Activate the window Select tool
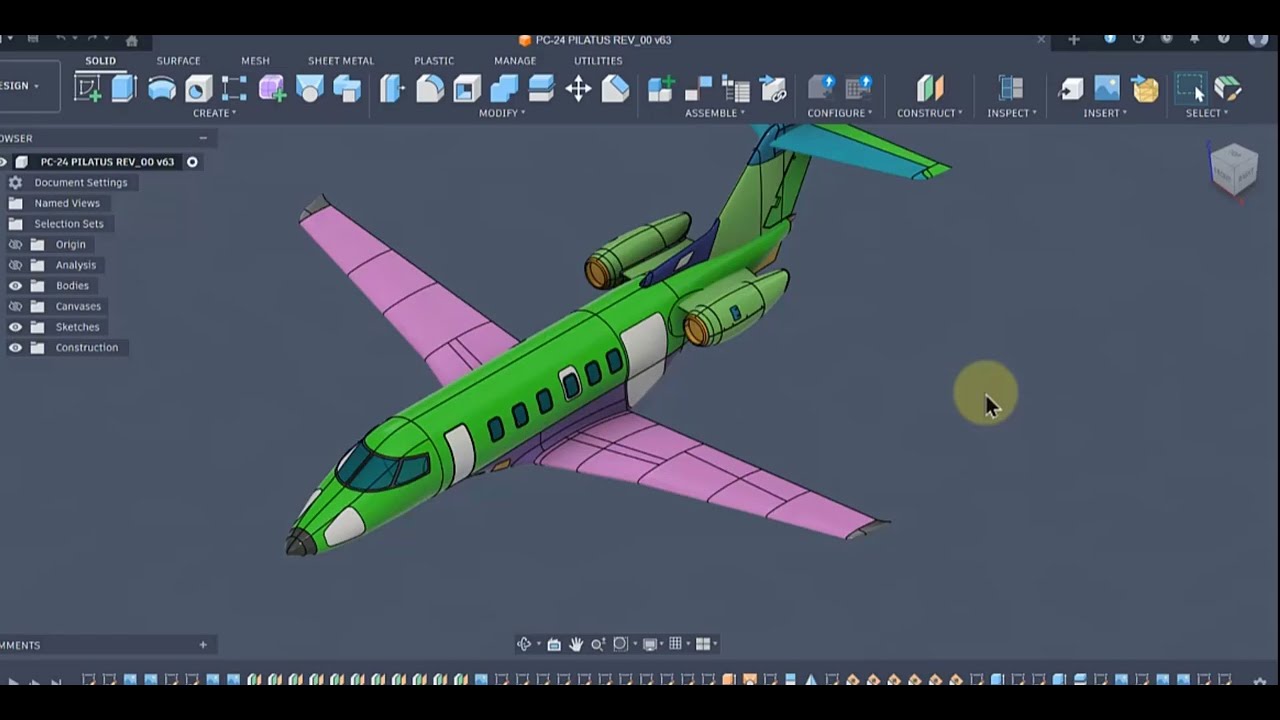Viewport: 1280px width, 720px height. click(1190, 88)
